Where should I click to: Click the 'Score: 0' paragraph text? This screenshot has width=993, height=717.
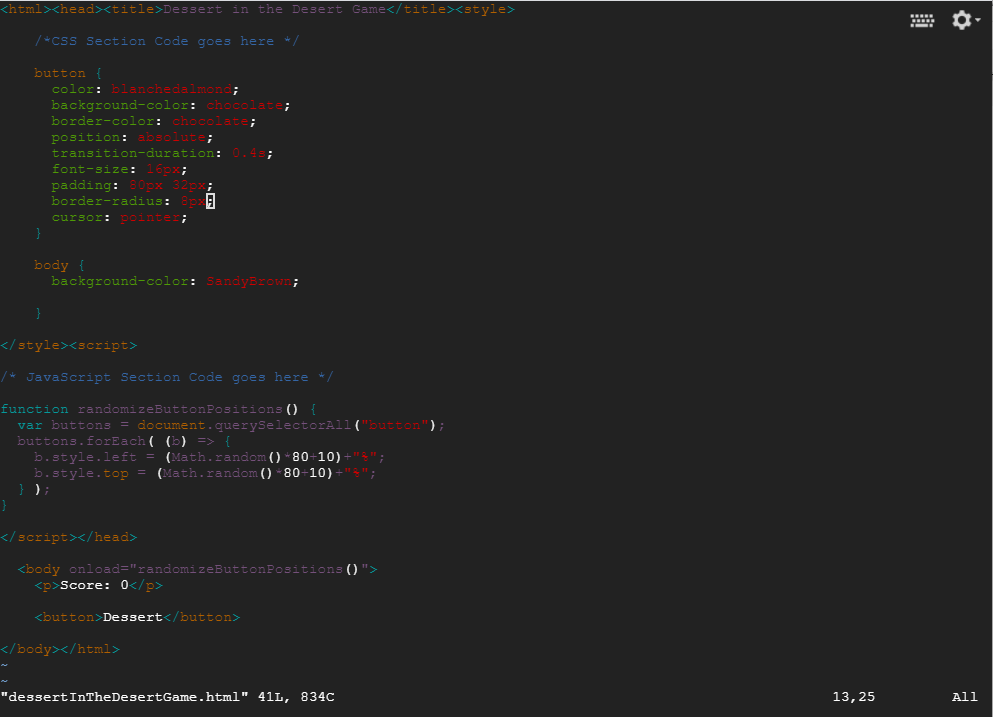94,585
